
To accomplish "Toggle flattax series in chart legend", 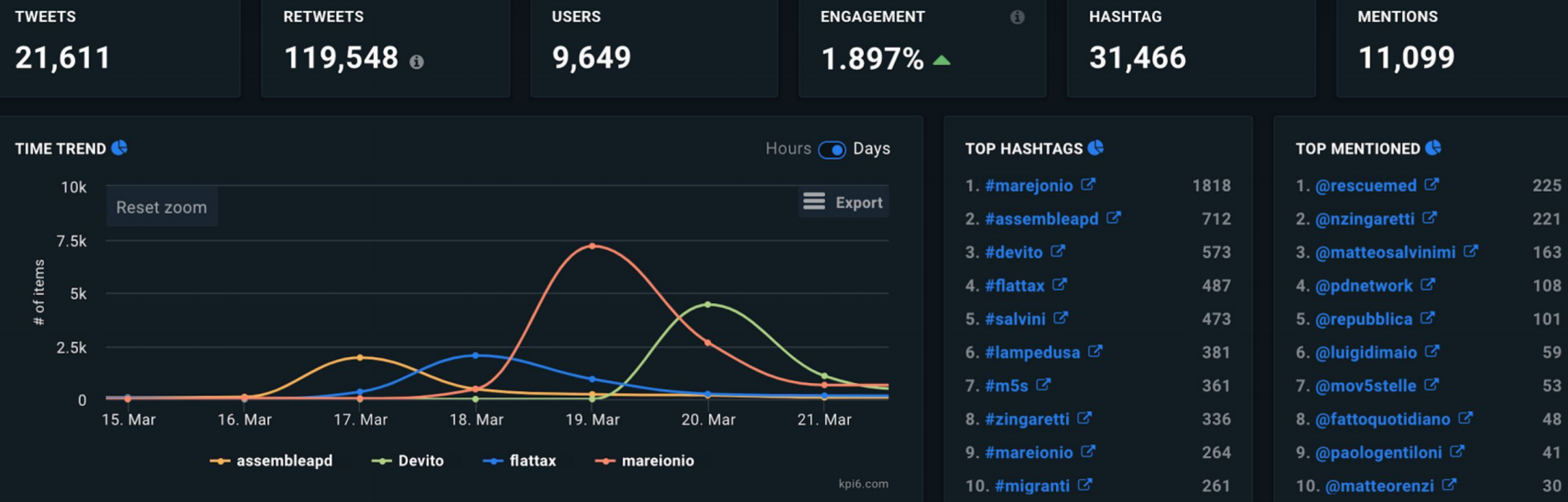I will pyautogui.click(x=532, y=461).
